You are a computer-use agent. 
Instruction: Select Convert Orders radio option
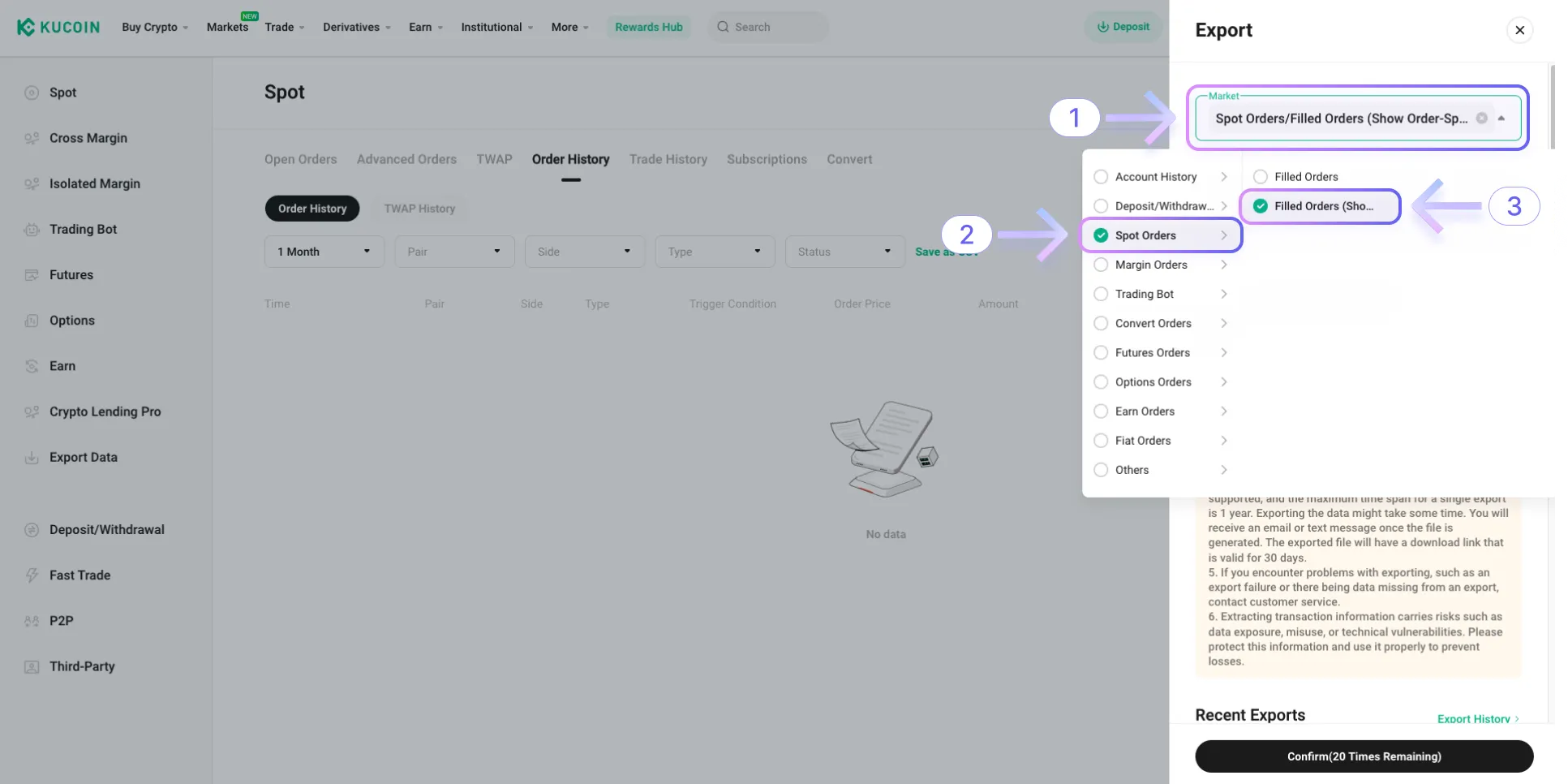tap(1101, 323)
